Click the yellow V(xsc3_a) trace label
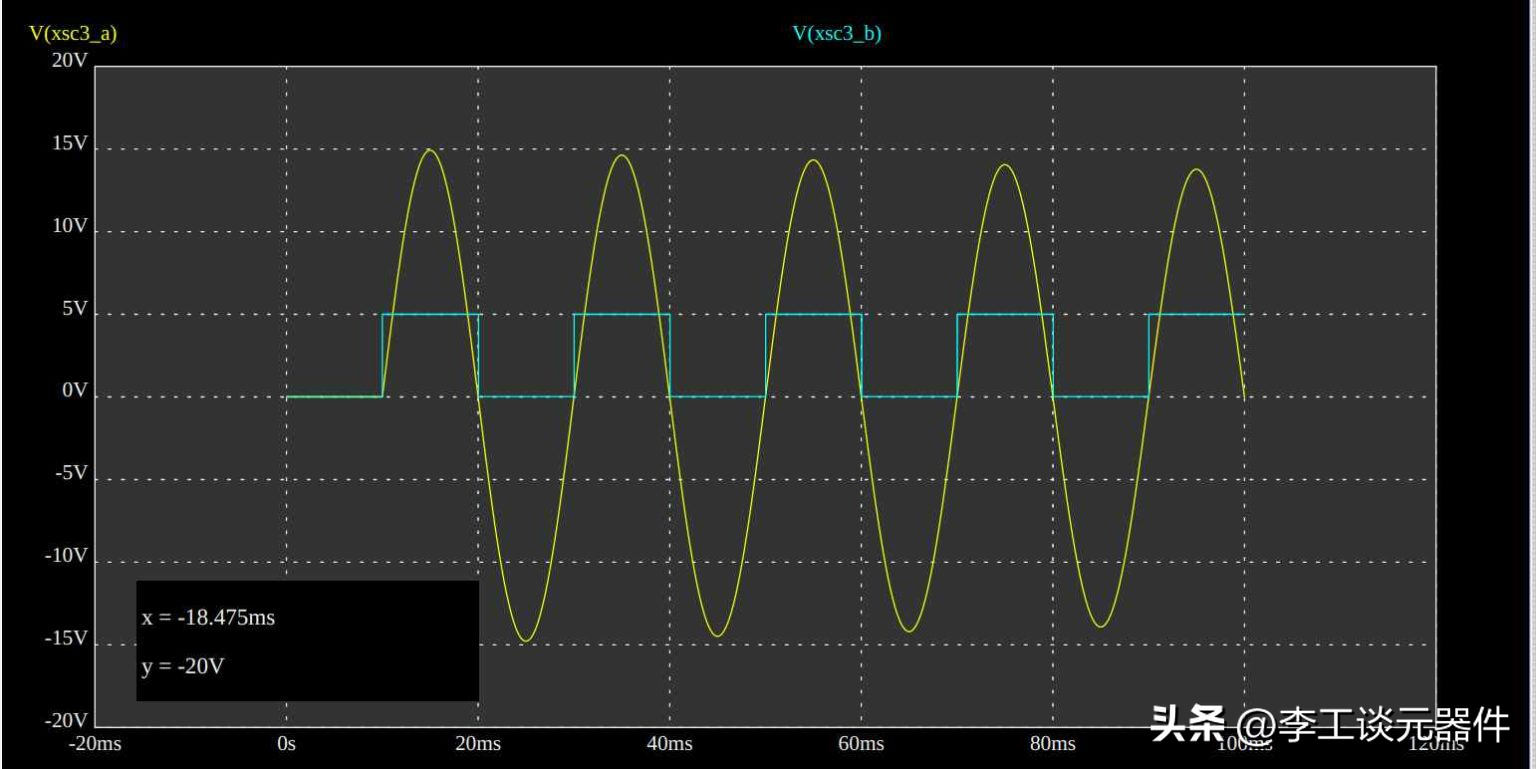The image size is (1536, 769). click(x=73, y=34)
